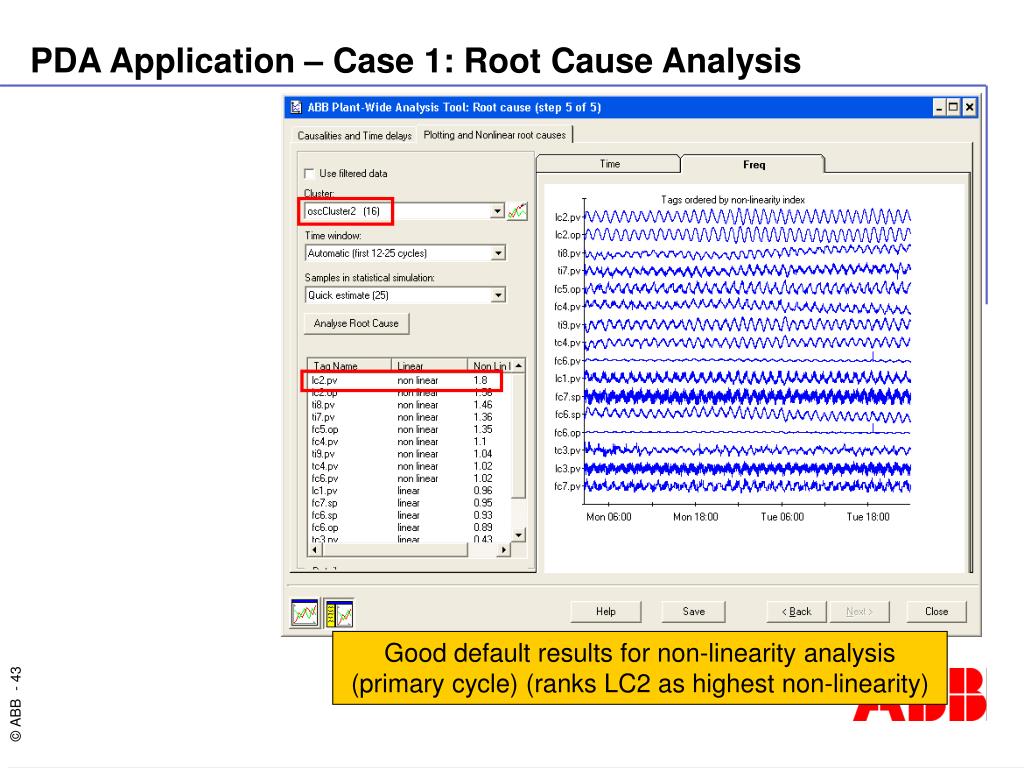This screenshot has width=1024, height=768.
Task: Go to previous step with Back button
Action: [x=796, y=611]
